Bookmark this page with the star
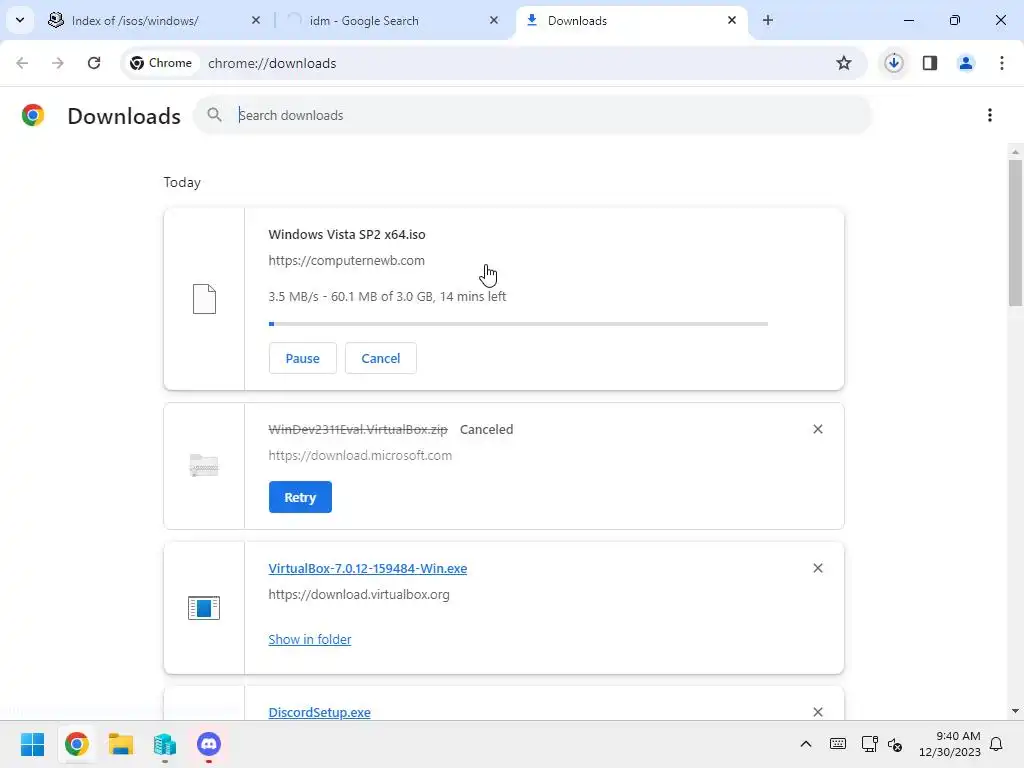Screen dimensions: 1024x768 point(844,63)
